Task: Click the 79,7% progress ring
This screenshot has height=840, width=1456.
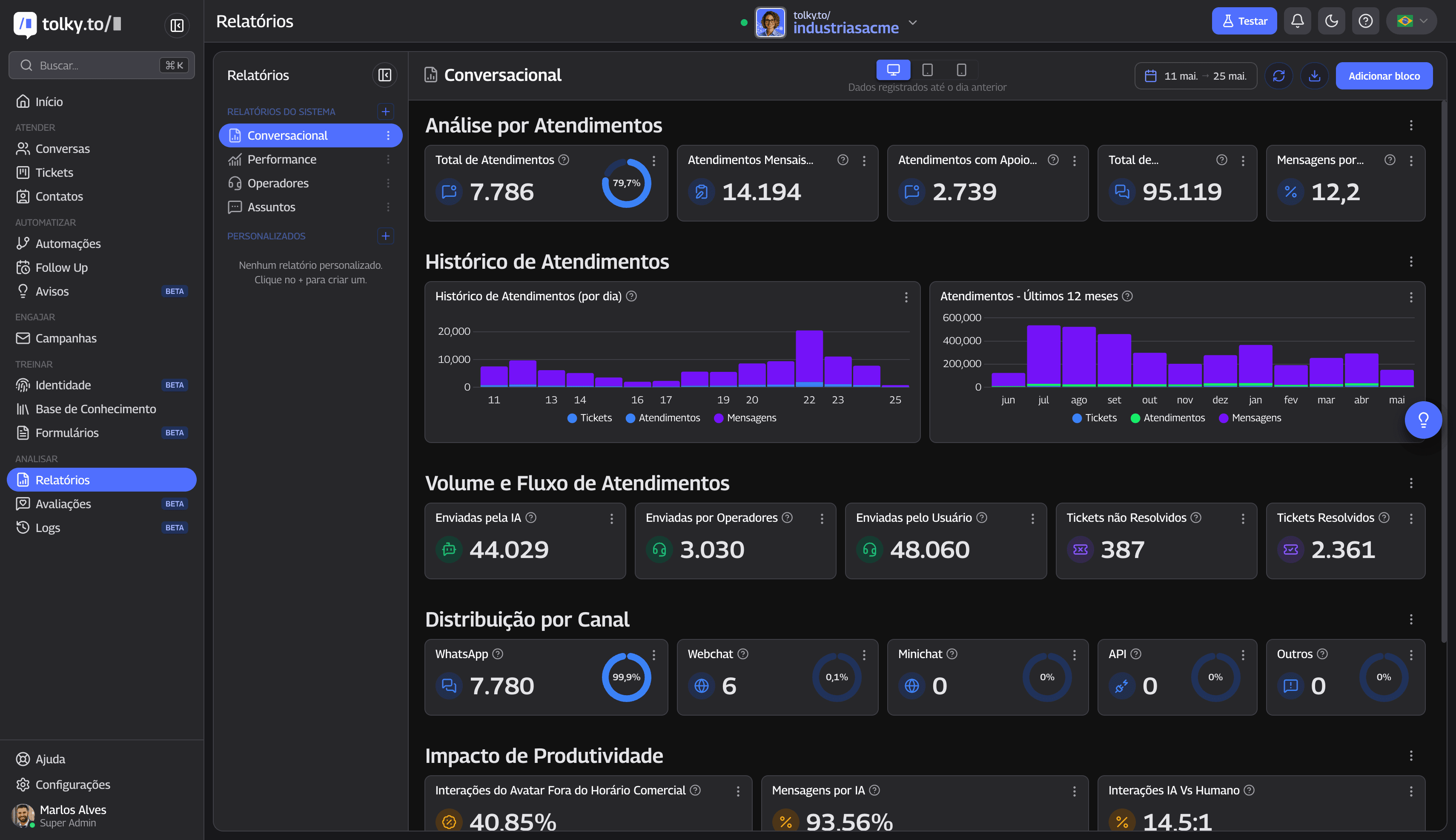Action: 626,183
